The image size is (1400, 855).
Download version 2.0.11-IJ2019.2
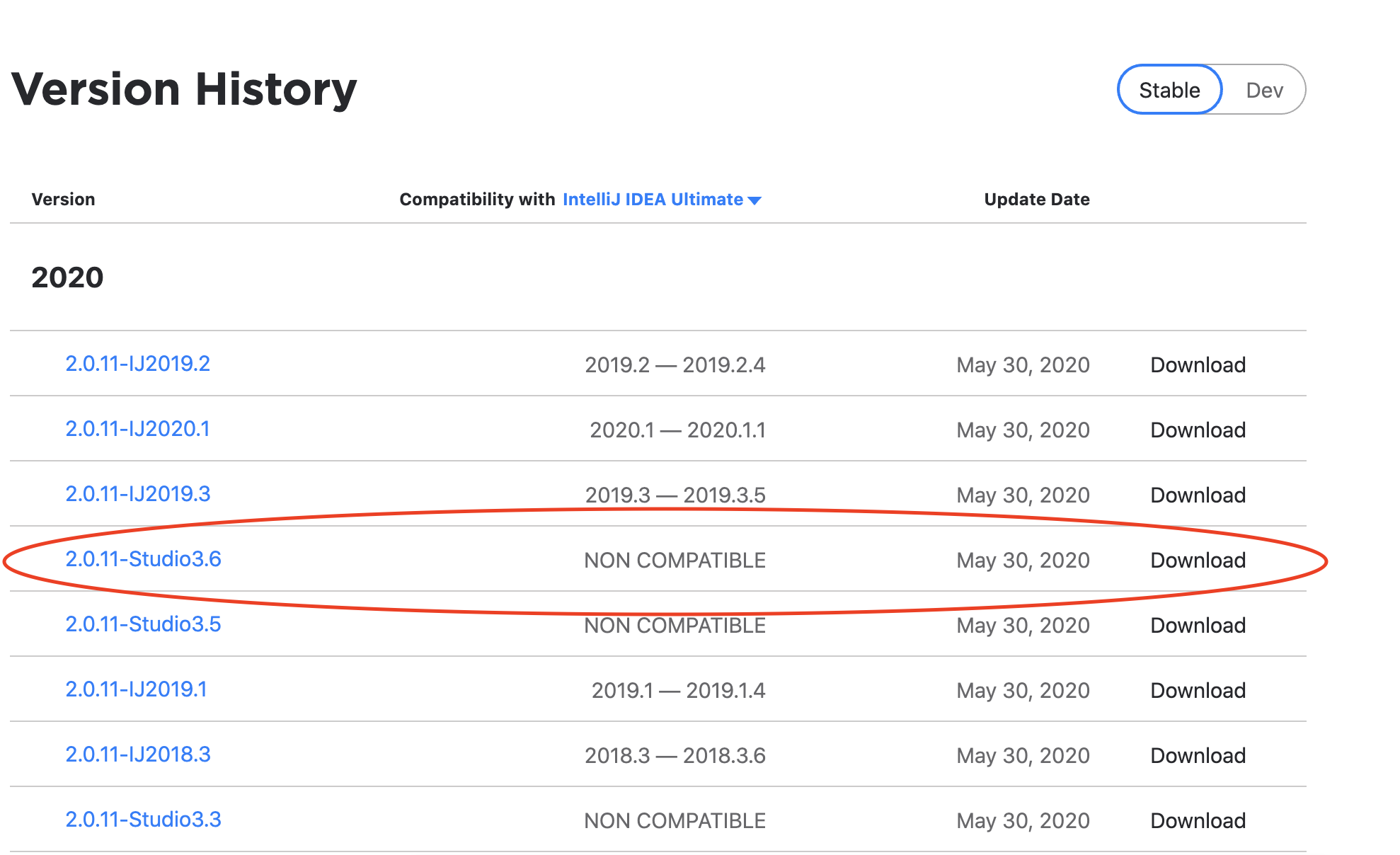pyautogui.click(x=1198, y=365)
